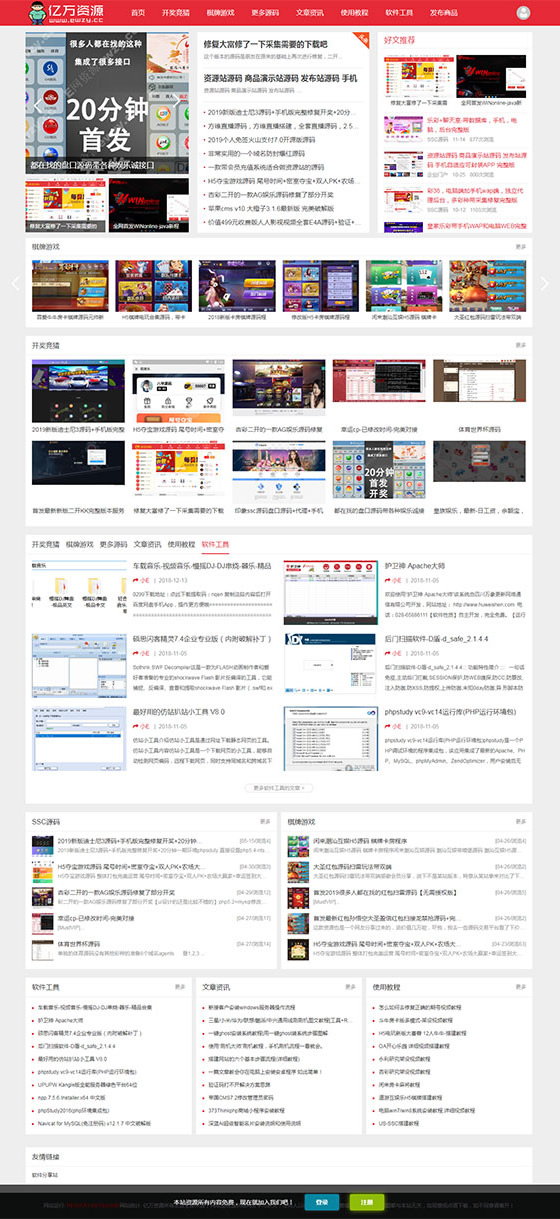The width and height of the screenshot is (560, 1219).
Task: Open 使用教程 in the top navigation
Action: point(354,13)
